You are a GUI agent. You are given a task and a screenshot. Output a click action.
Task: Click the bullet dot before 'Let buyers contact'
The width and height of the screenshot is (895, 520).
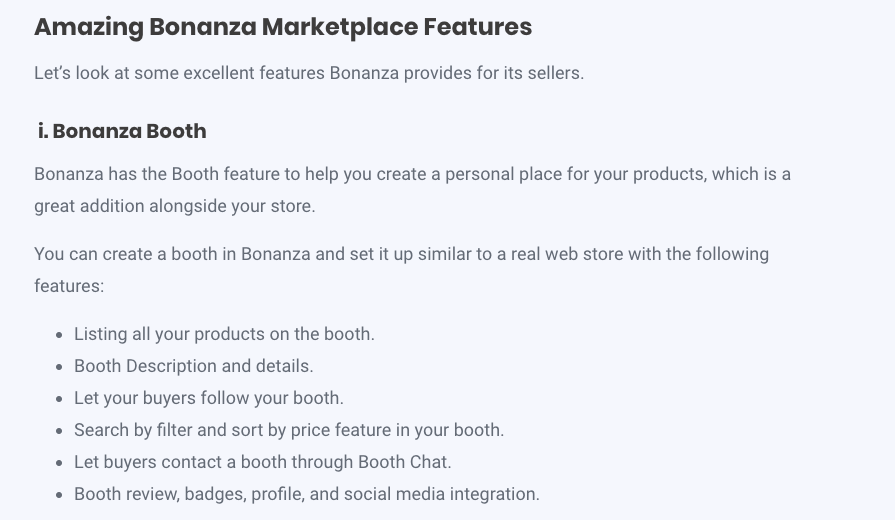click(61, 463)
